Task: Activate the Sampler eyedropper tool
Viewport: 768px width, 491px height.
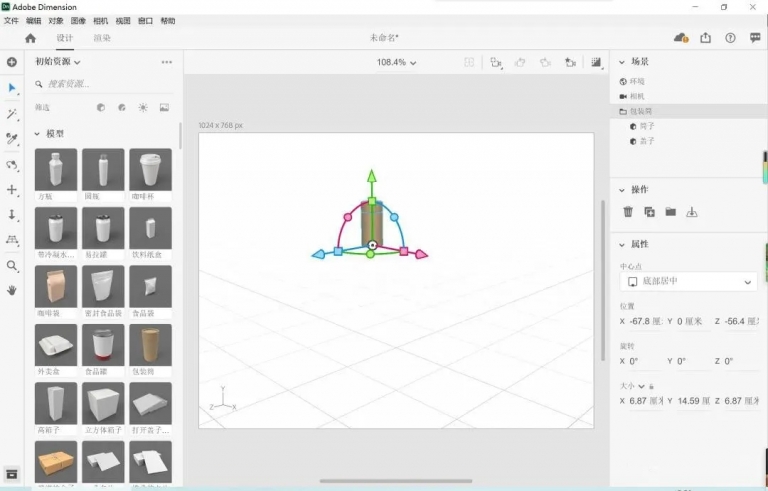Action: point(12,139)
